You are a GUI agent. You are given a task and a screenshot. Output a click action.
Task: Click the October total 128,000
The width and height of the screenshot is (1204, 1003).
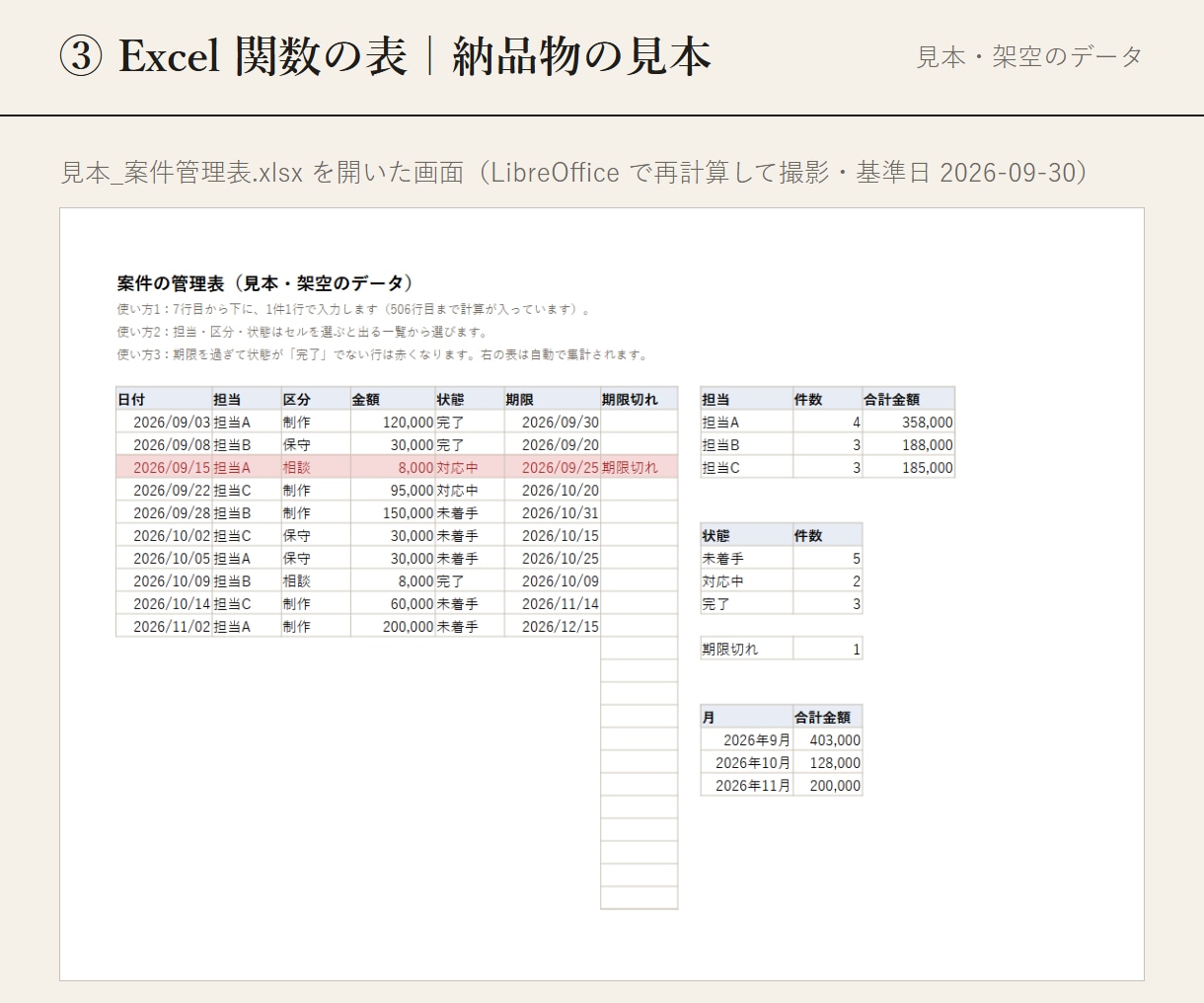tap(828, 762)
